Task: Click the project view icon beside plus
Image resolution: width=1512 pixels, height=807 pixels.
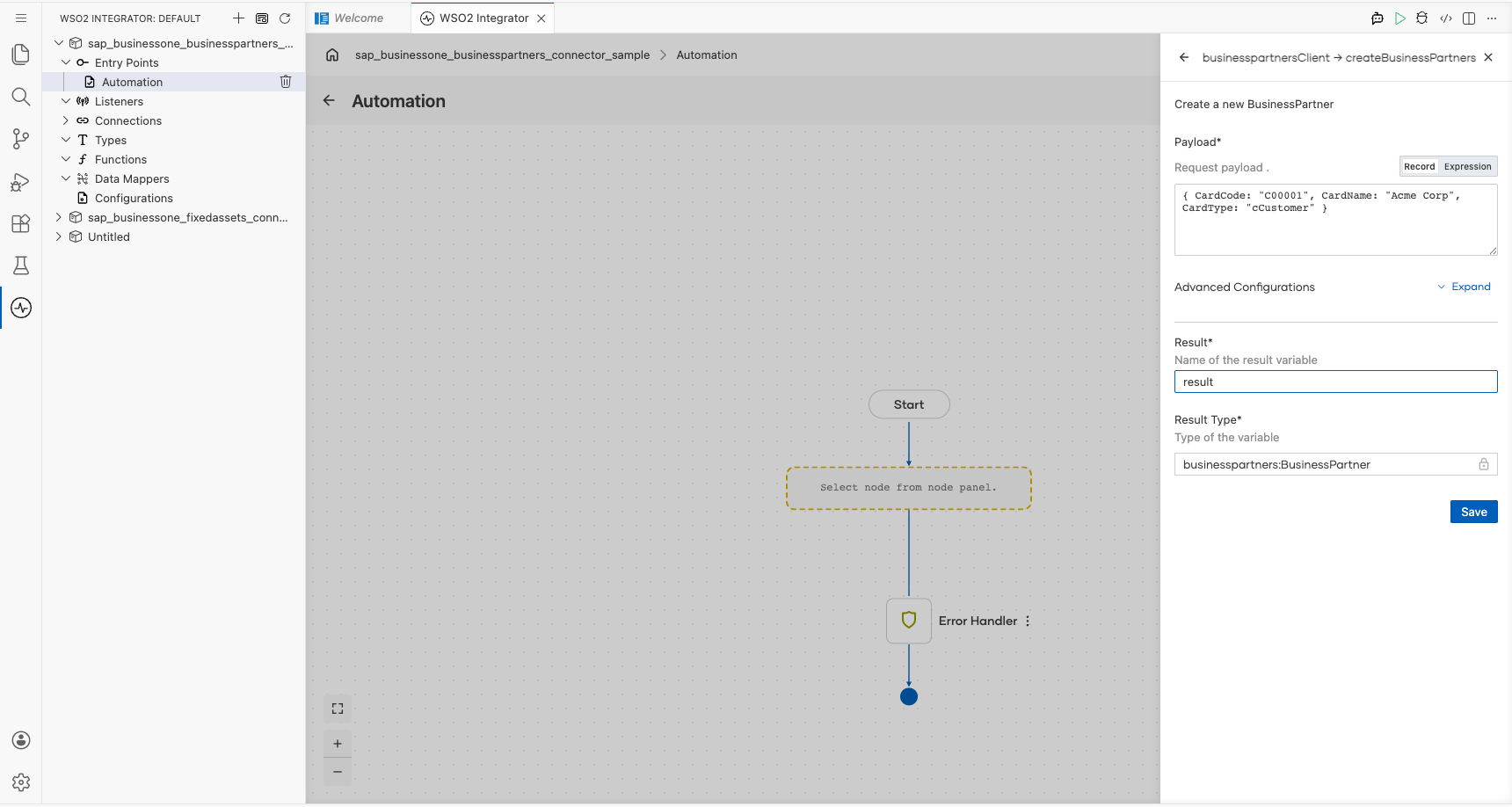Action: point(262,18)
